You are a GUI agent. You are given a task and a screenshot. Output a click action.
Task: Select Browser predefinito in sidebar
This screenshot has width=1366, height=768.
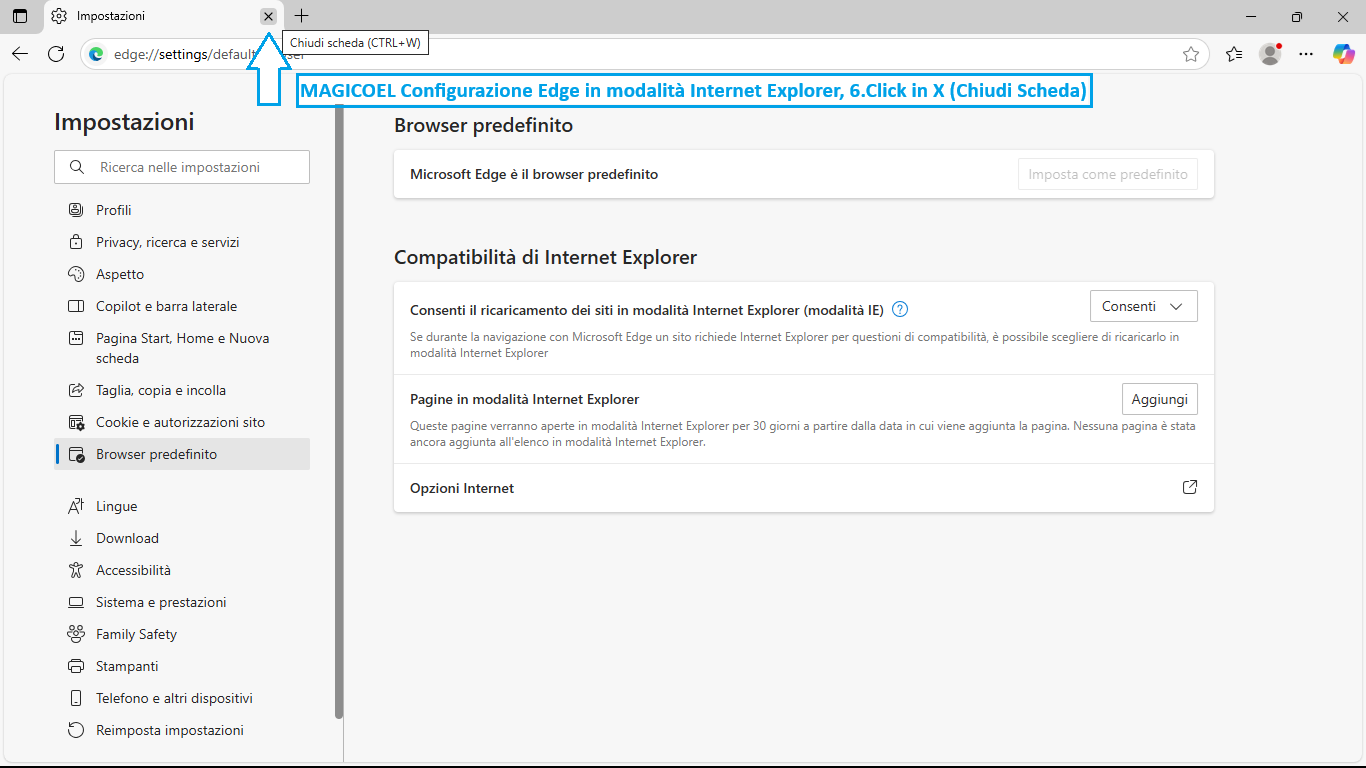click(182, 454)
